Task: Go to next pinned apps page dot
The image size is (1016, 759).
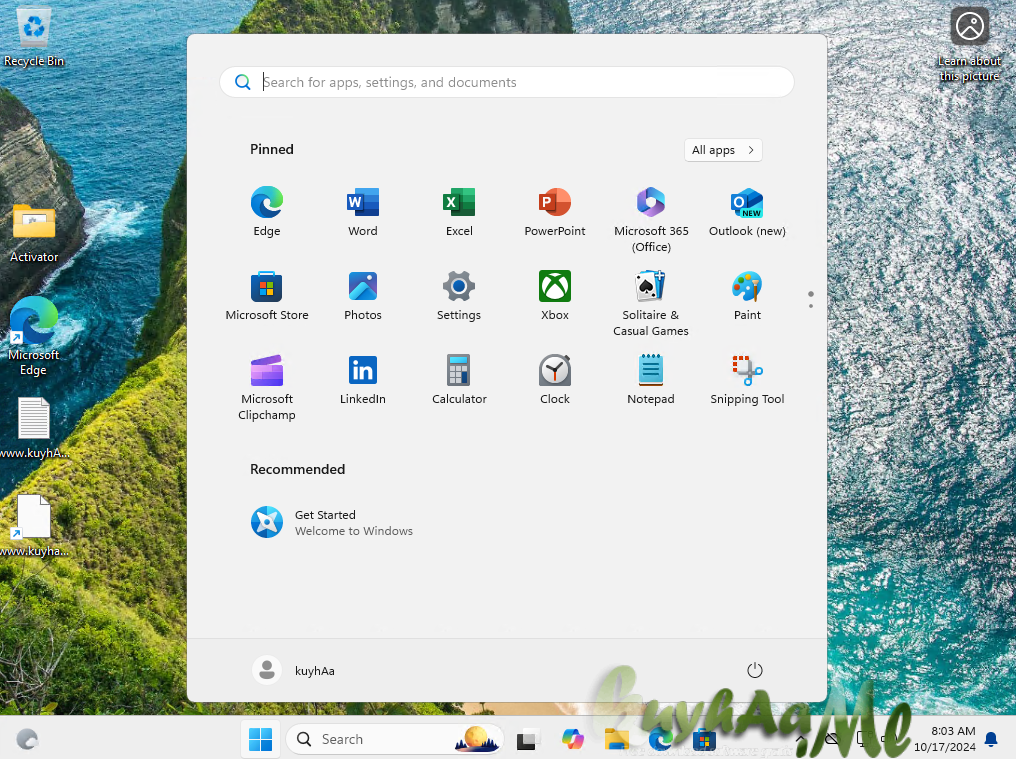Action: pos(811,305)
